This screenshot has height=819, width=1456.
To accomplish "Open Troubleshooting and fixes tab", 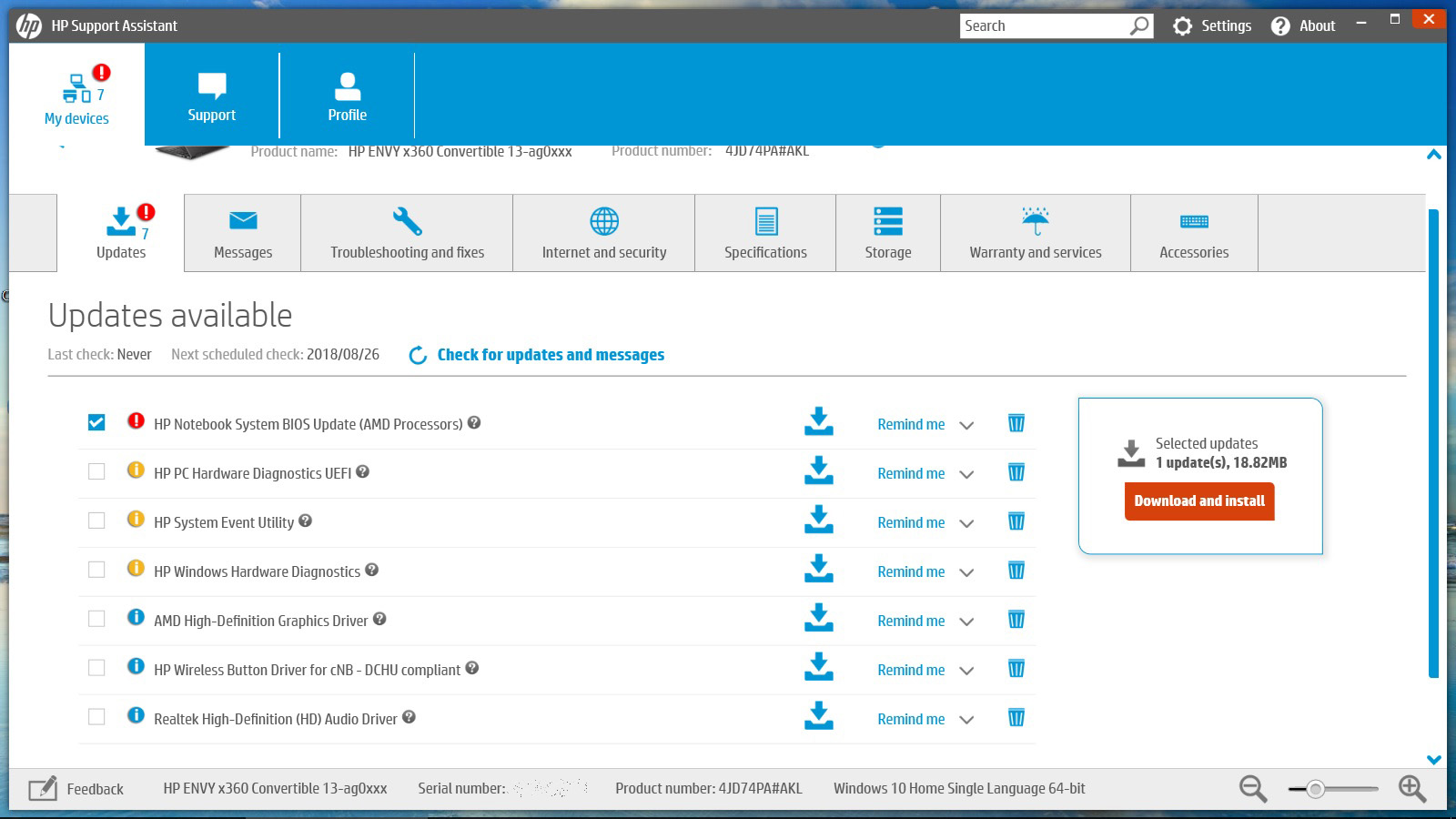I will tap(407, 233).
